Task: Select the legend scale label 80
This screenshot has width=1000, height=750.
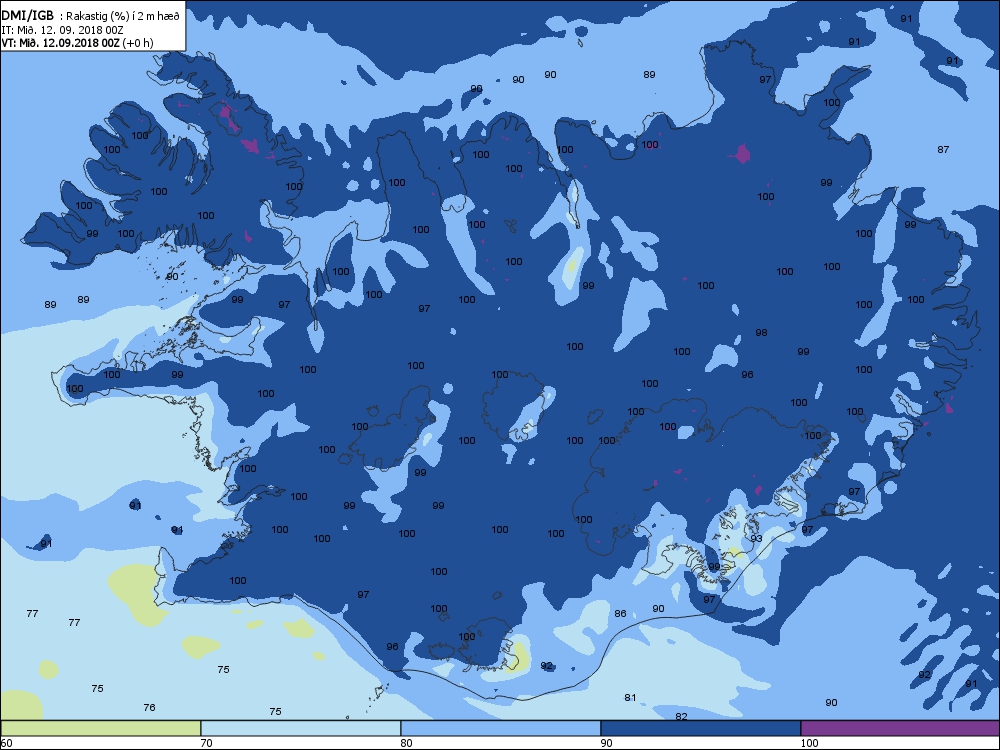Action: (x=407, y=743)
